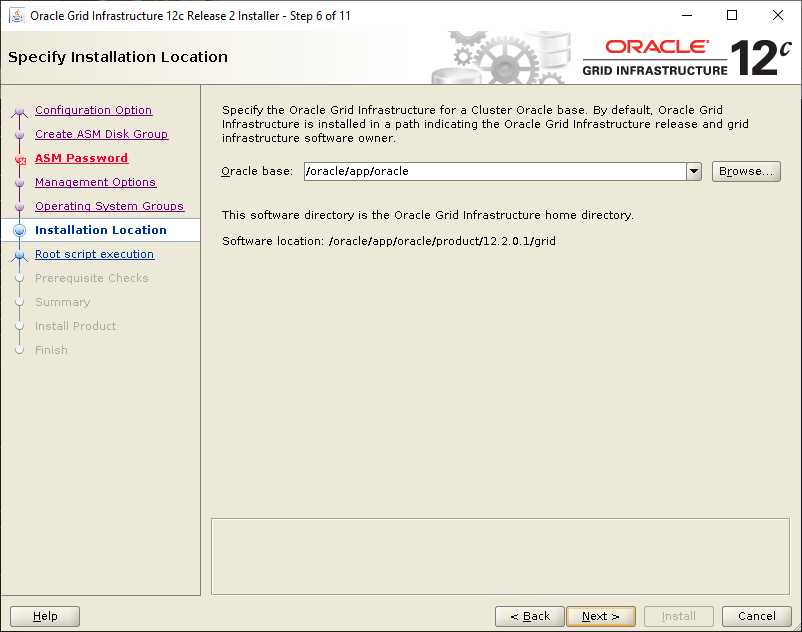Click into the Oracle base path field
This screenshot has width=802, height=632.
tap(495, 171)
